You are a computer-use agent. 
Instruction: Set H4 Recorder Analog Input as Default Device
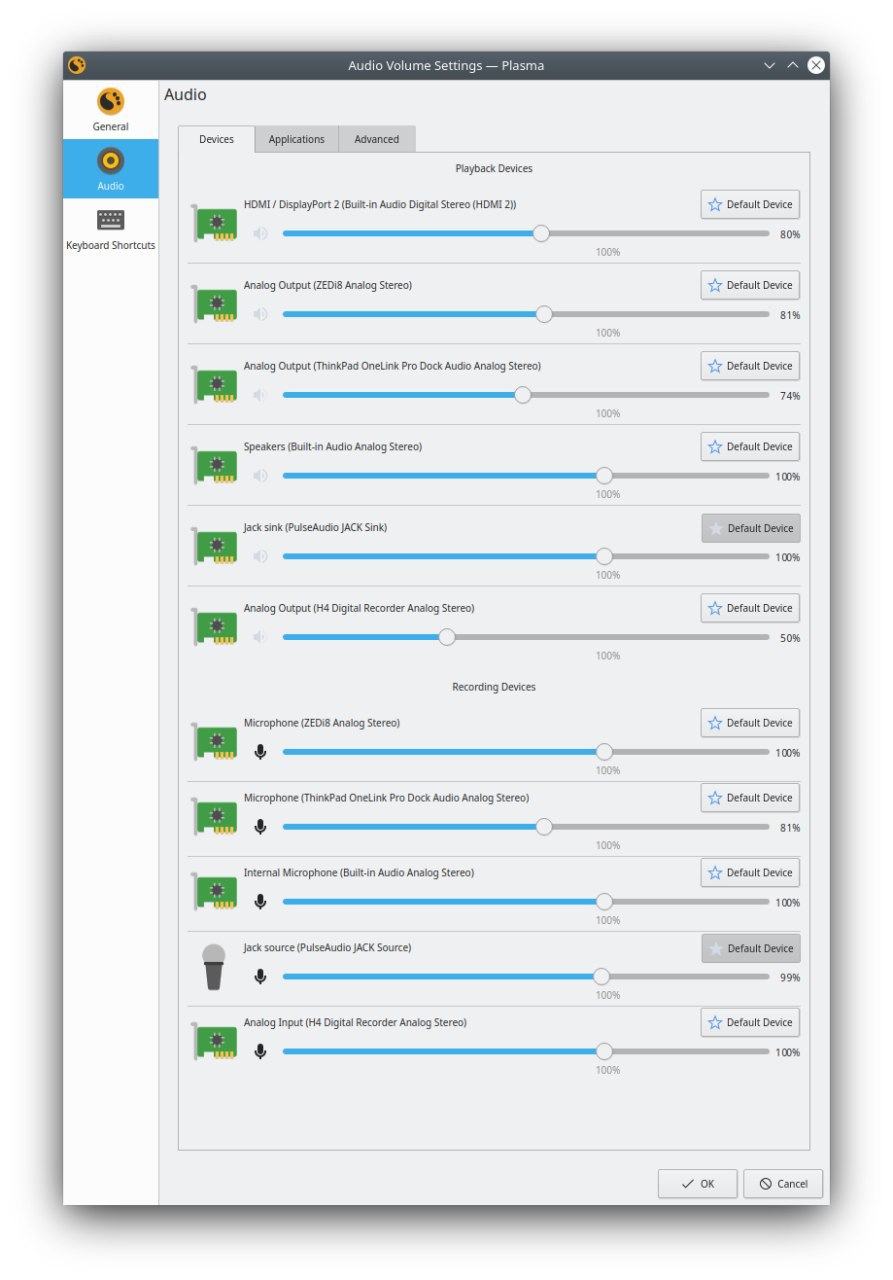tap(750, 1023)
